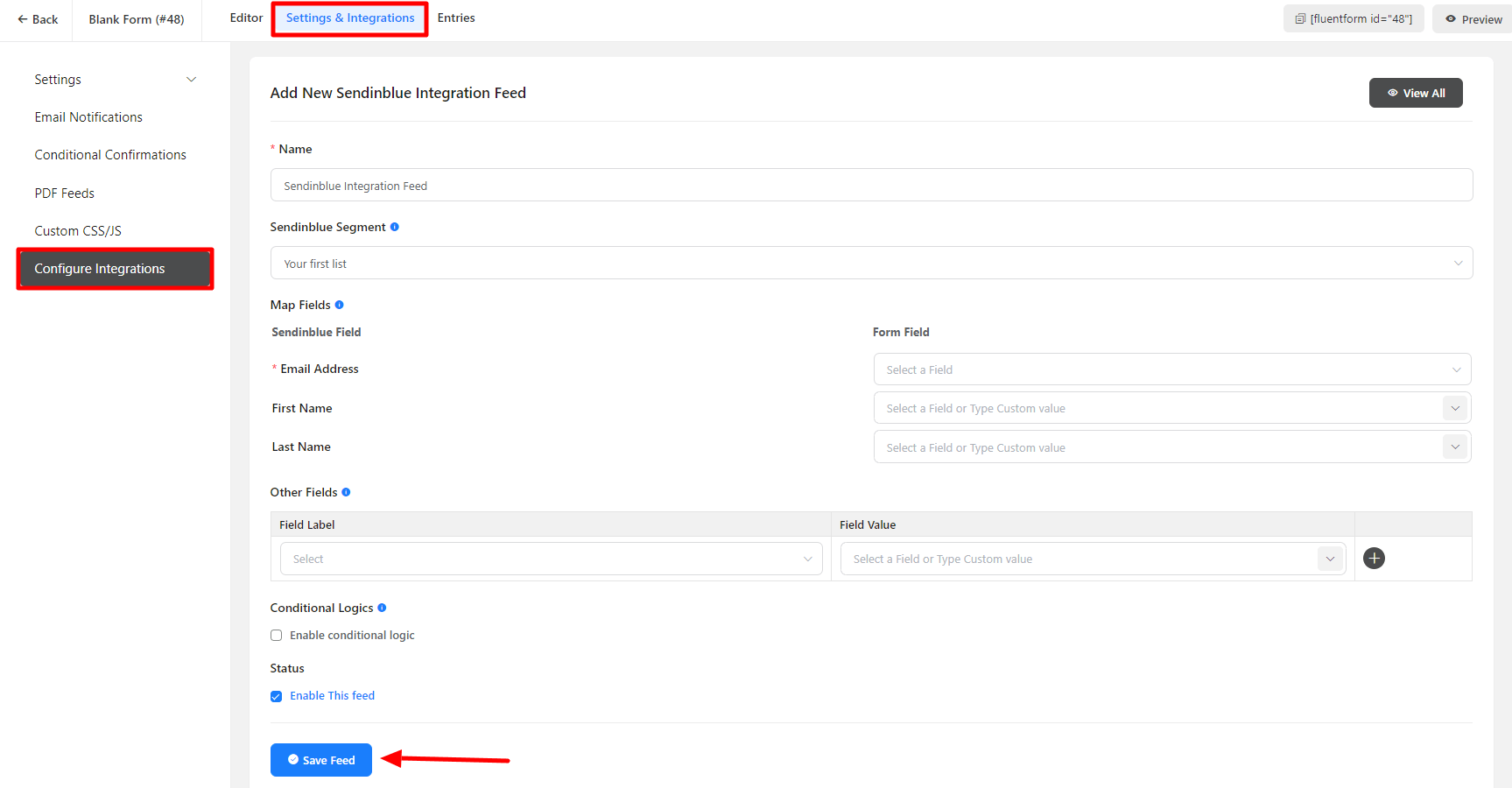Click the Save Feed button
The height and width of the screenshot is (788, 1512).
coord(321,760)
